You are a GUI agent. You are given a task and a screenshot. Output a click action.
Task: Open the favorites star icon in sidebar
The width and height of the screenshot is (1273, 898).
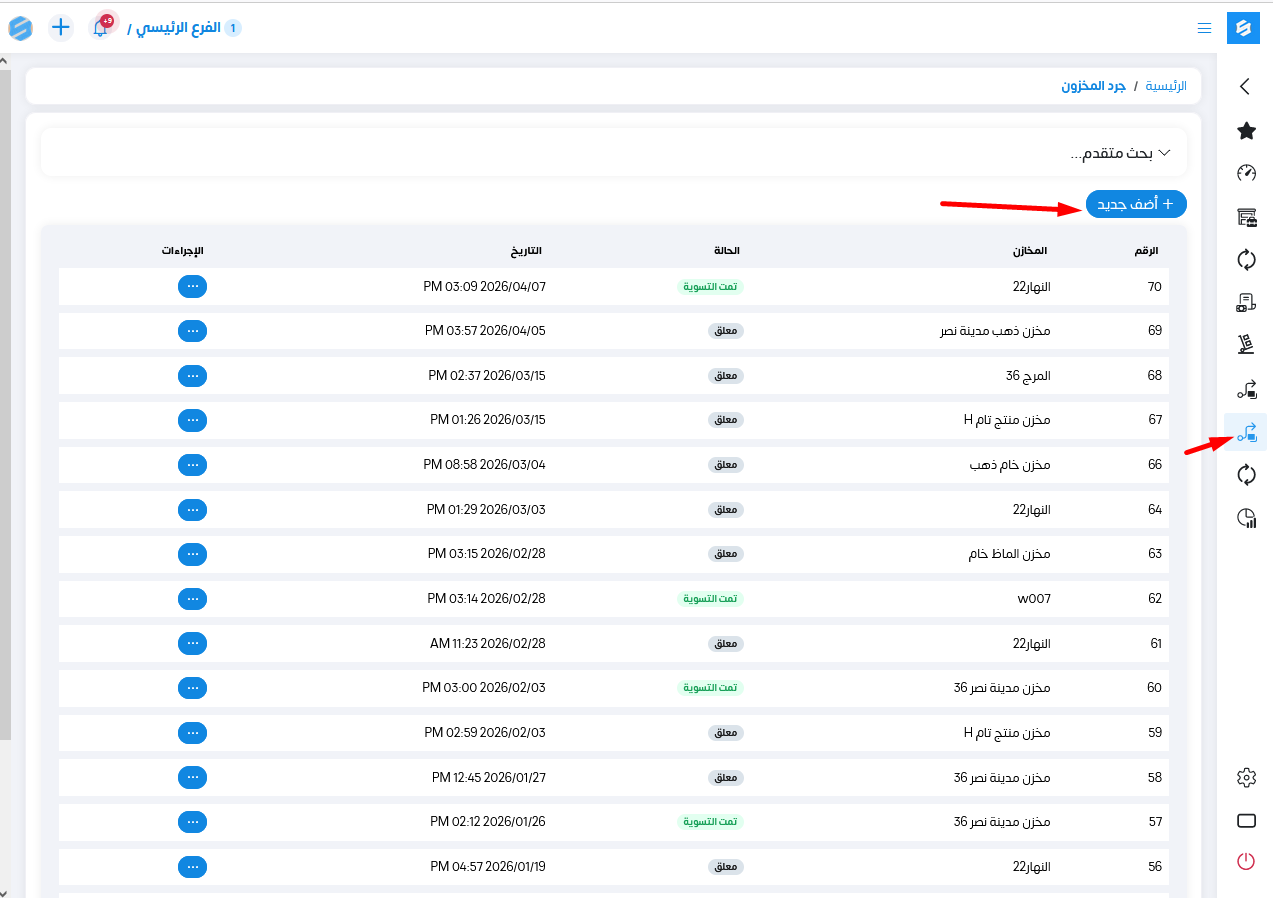(1246, 130)
